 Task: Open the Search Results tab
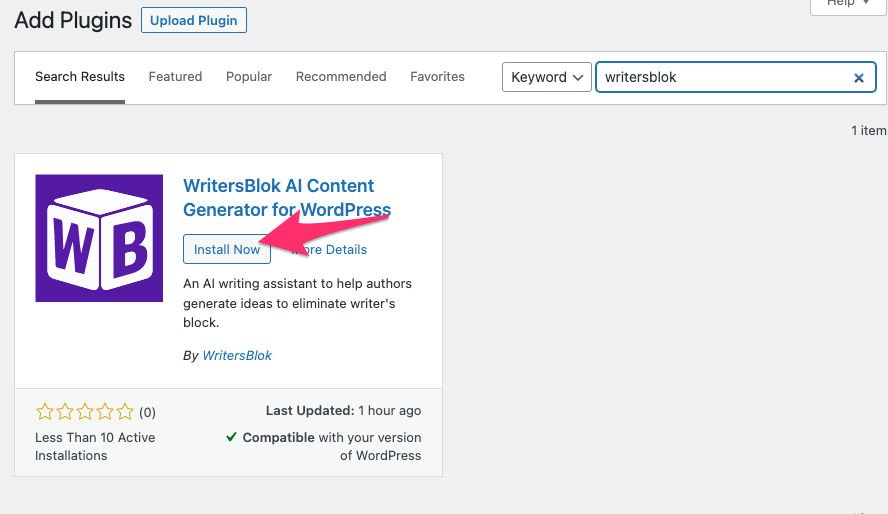80,77
